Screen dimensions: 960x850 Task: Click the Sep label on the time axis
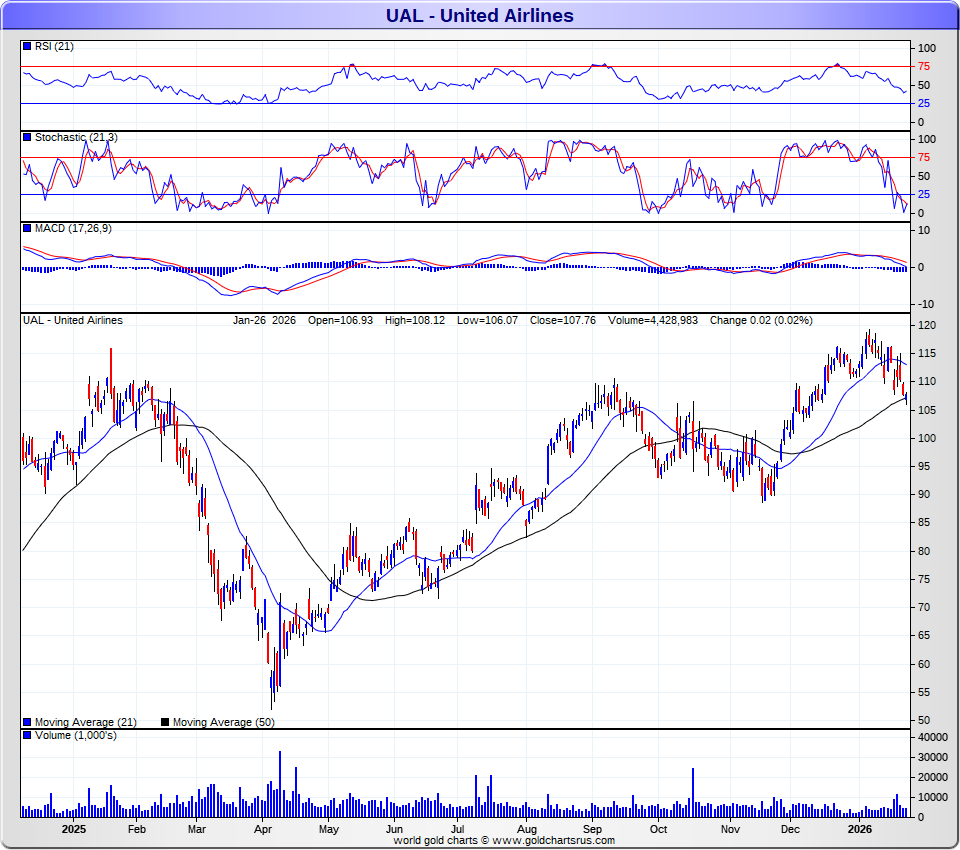point(592,829)
